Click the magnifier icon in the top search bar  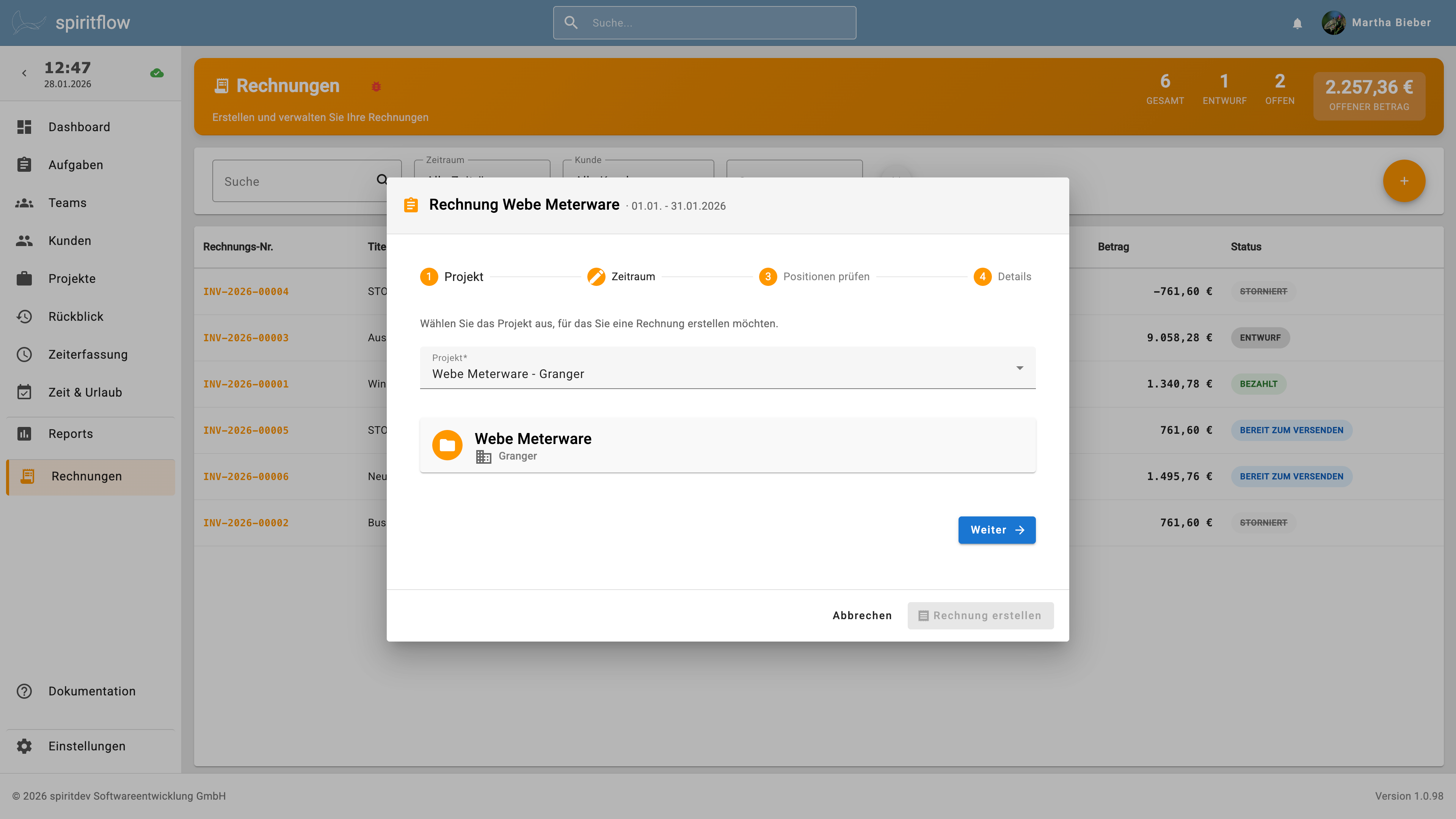pos(571,23)
